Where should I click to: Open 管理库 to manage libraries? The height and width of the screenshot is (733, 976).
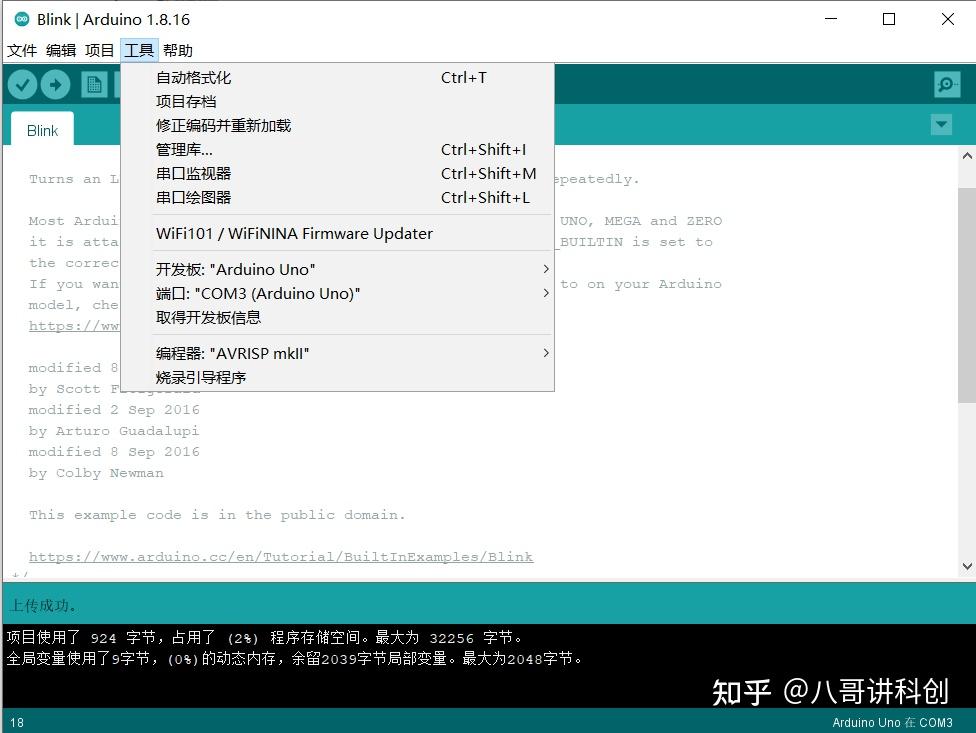coord(184,149)
